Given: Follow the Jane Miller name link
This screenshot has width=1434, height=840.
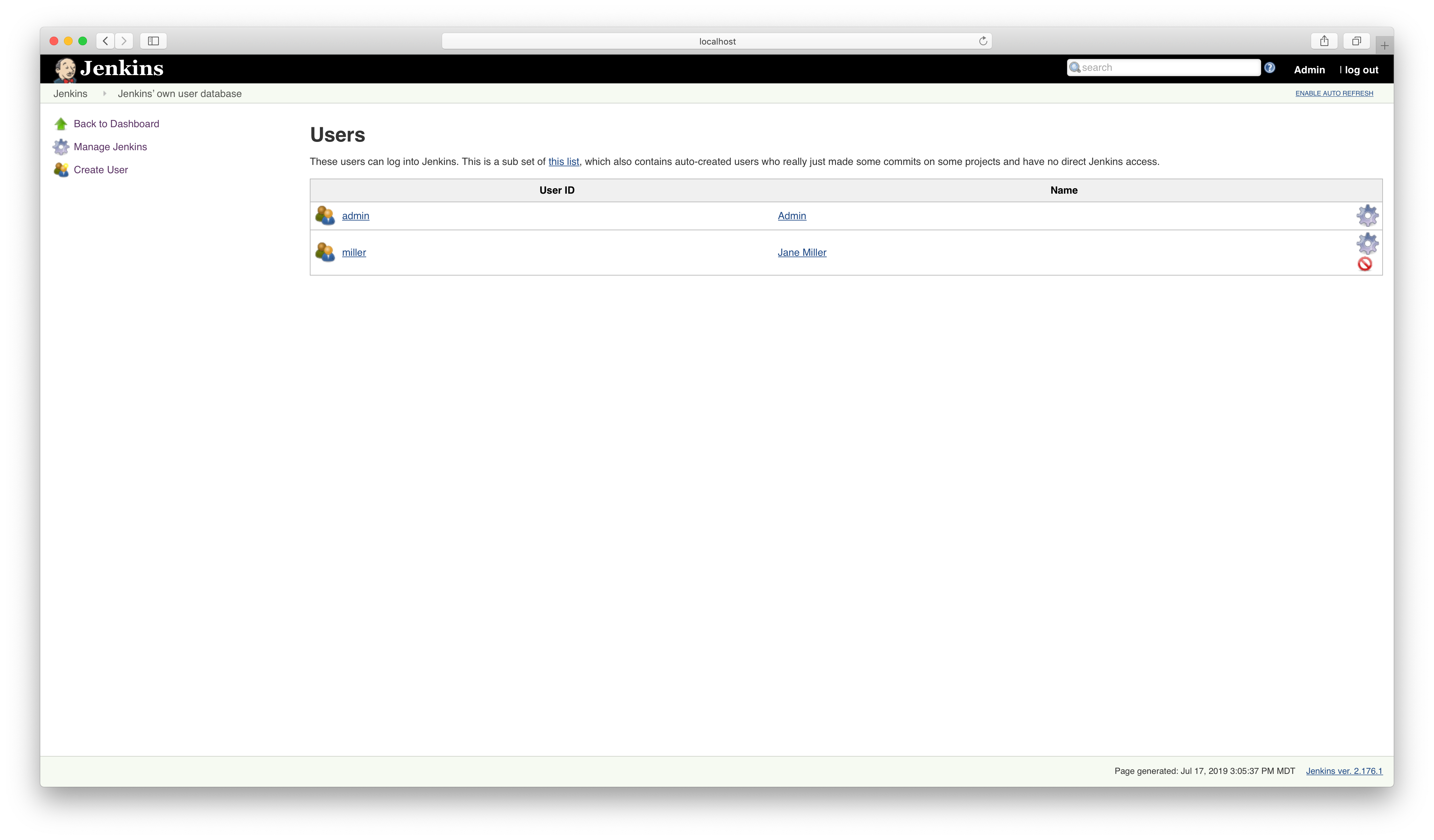Looking at the screenshot, I should coord(802,252).
